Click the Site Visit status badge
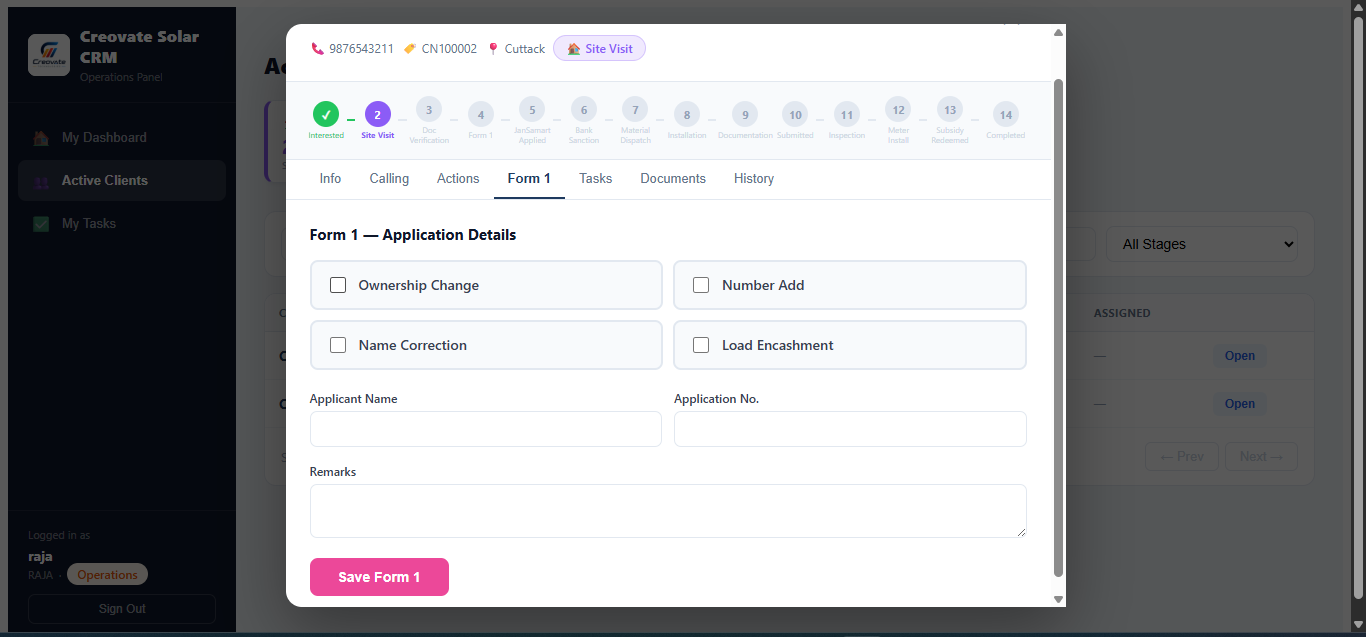 click(x=599, y=48)
